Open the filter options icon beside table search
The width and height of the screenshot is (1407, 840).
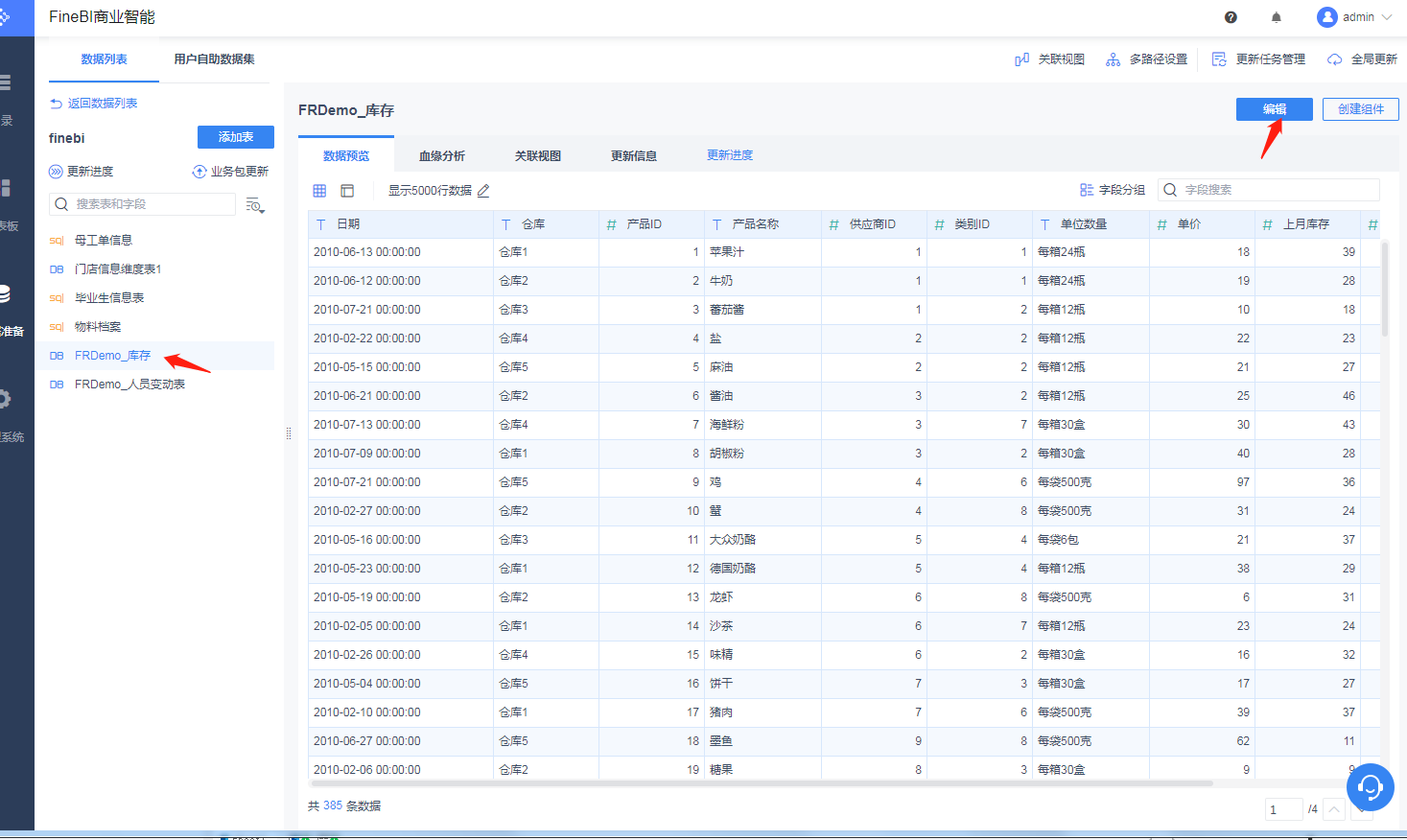(x=255, y=205)
